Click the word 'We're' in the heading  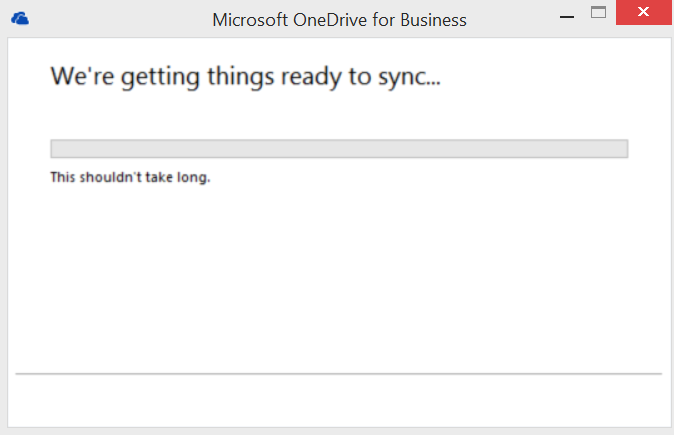77,76
